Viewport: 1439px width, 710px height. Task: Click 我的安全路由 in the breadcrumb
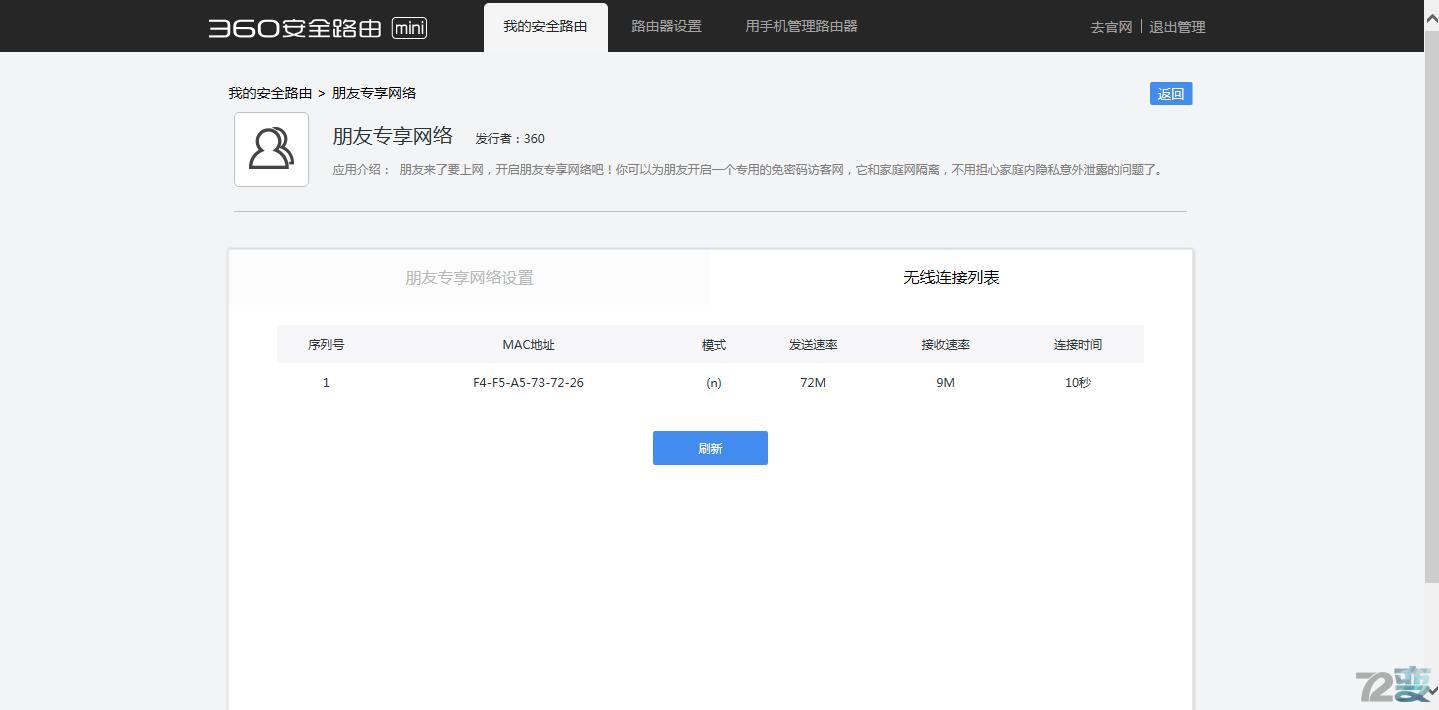coord(269,93)
